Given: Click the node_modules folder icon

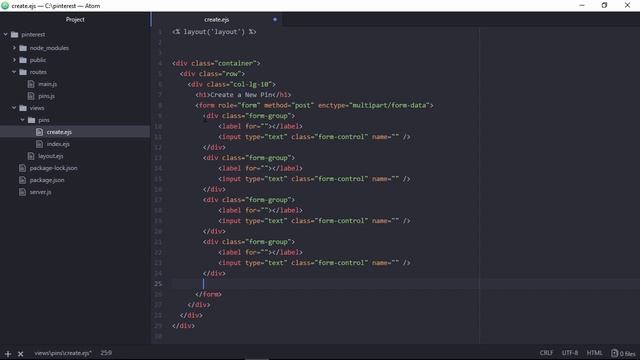Looking at the screenshot, I should click(x=23, y=48).
